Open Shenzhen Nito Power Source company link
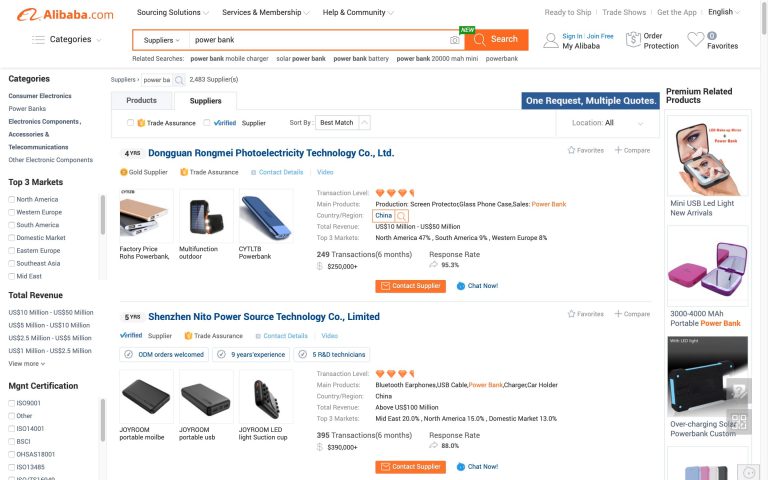 pos(264,316)
